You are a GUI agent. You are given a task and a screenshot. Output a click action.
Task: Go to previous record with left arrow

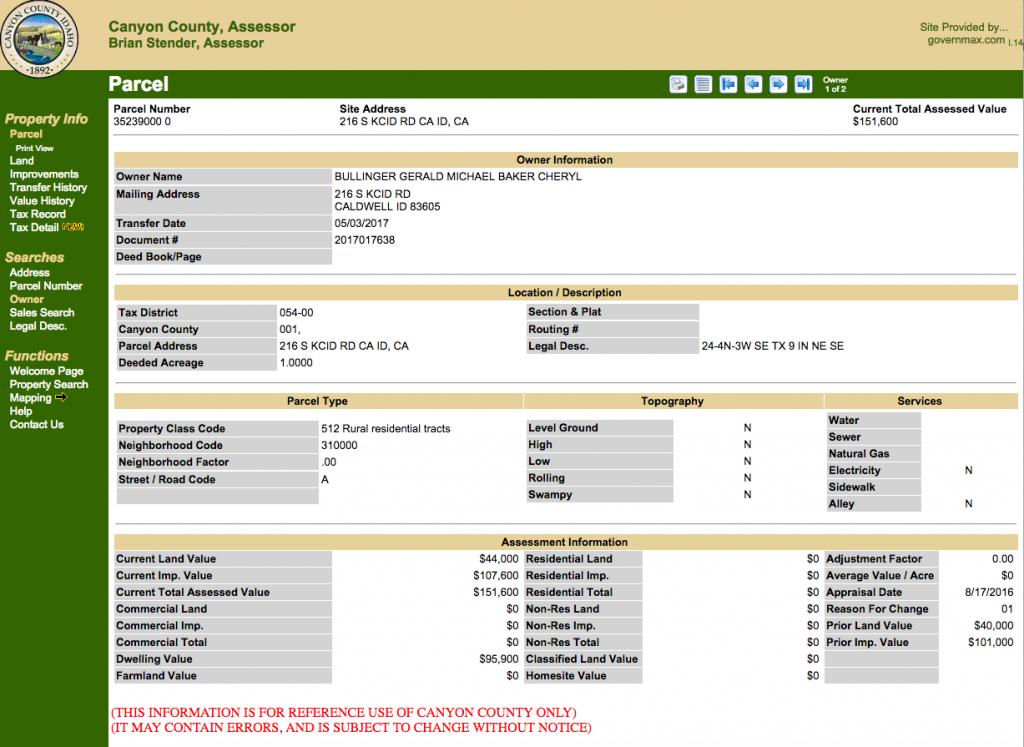[753, 84]
